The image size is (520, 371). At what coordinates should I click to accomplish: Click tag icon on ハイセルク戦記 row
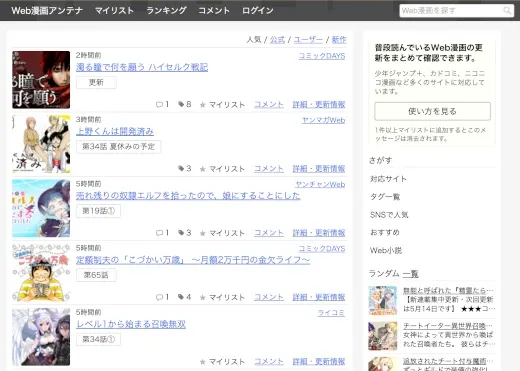coord(181,105)
